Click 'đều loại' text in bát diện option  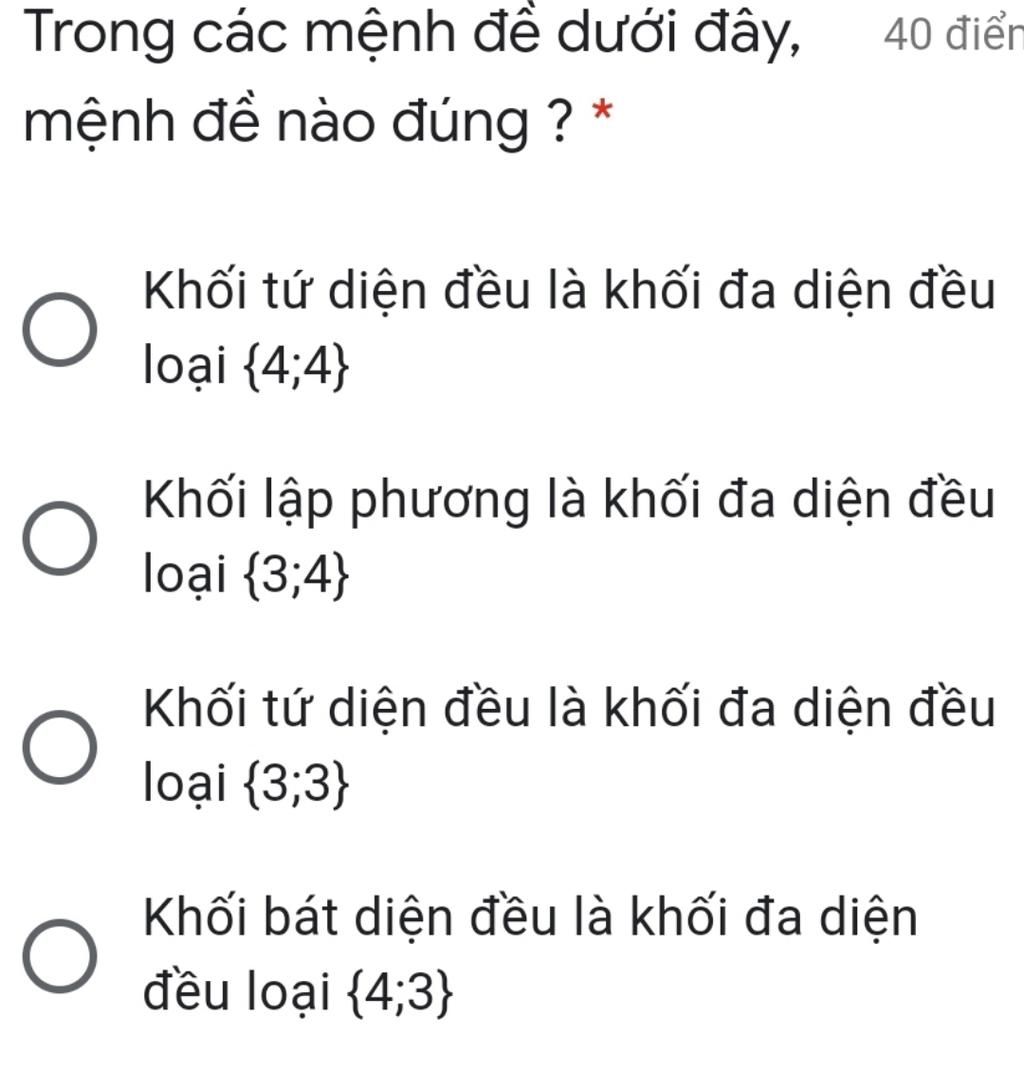point(237,992)
